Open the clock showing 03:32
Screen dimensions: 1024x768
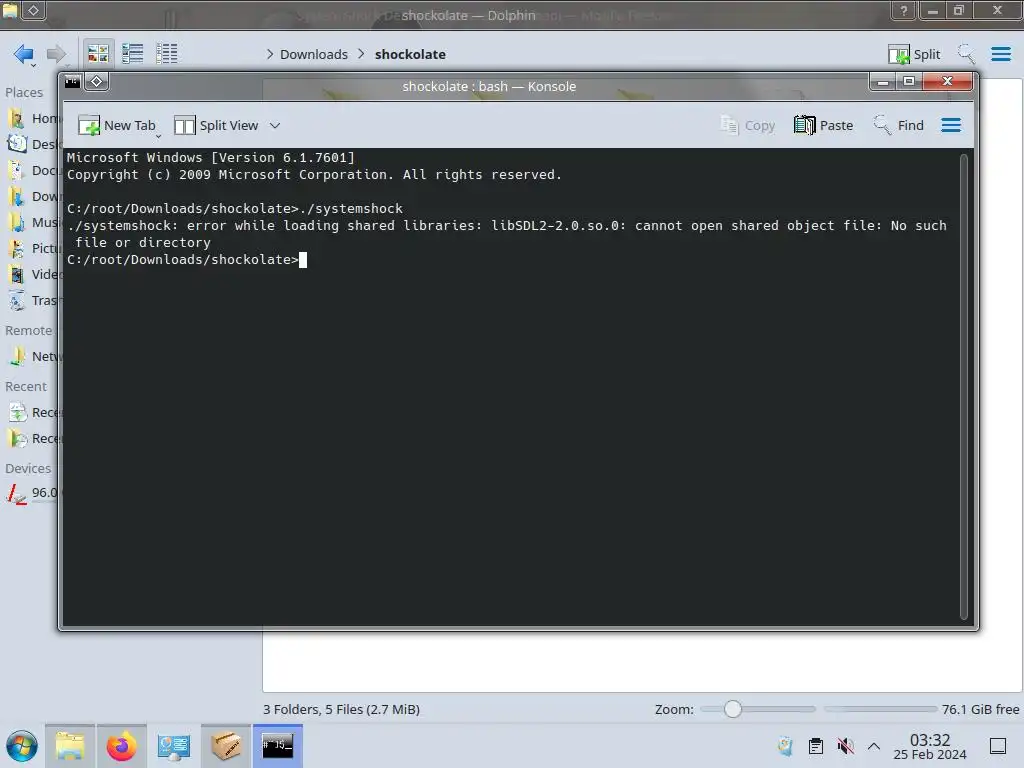930,746
